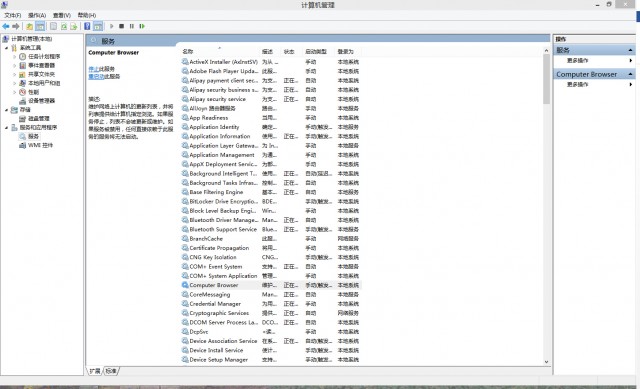The height and width of the screenshot is (389, 640).
Task: Open the 帮助(H) menu
Action: (x=87, y=15)
